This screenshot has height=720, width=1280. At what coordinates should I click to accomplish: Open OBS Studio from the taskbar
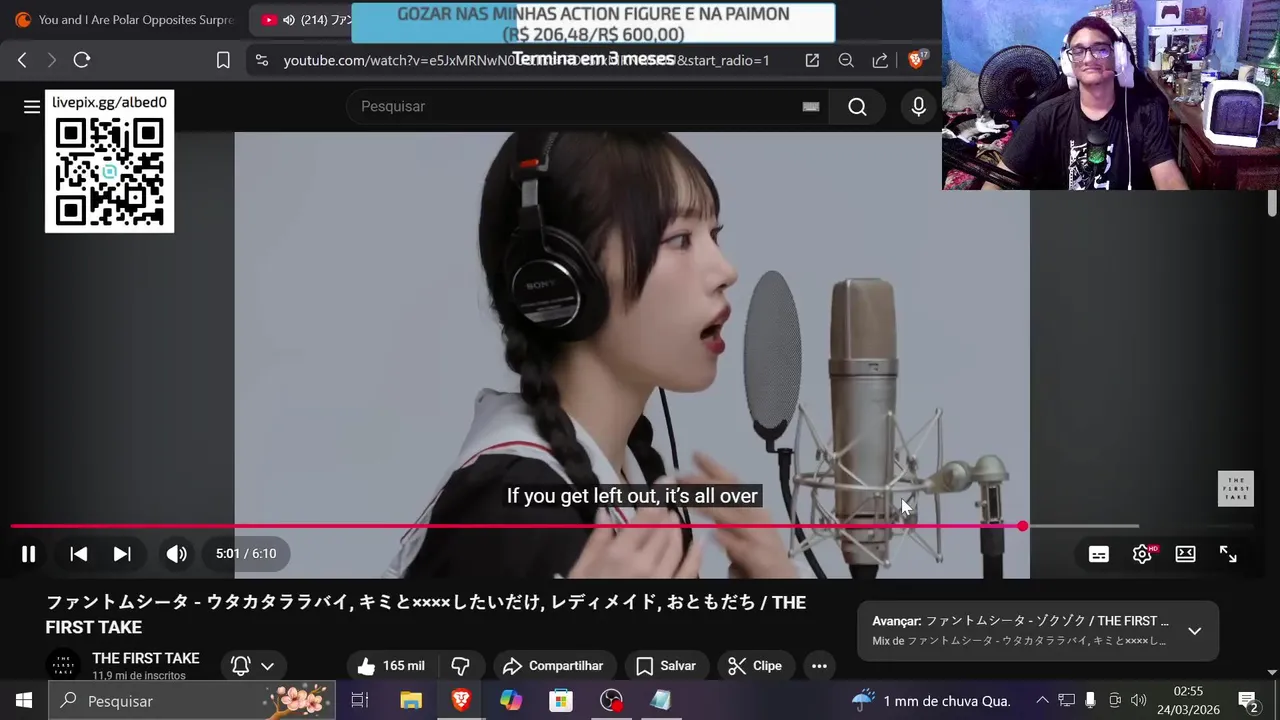(x=611, y=700)
